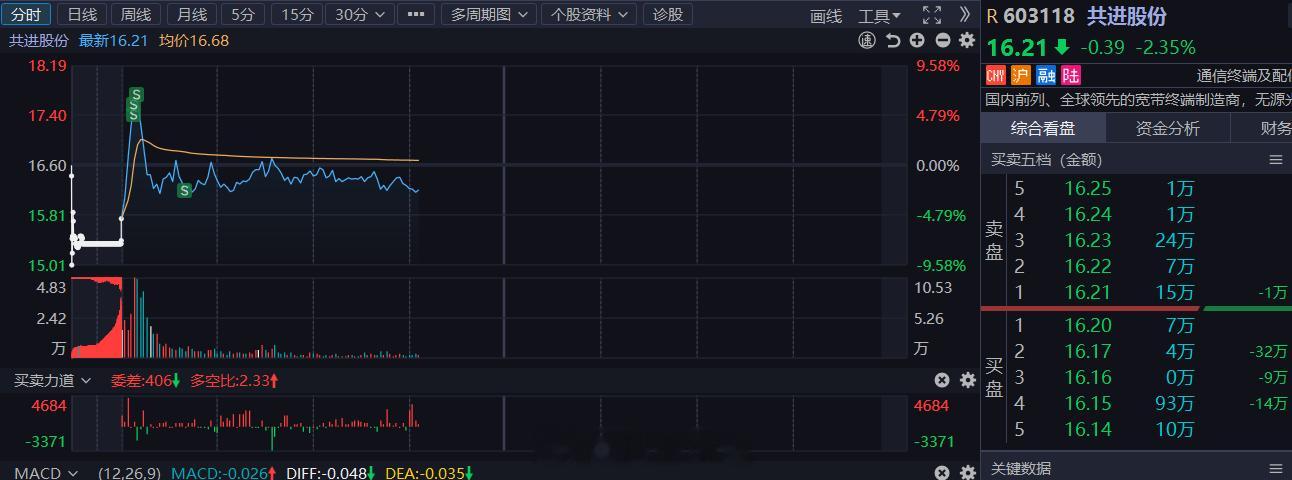
Task: Click buy level 1 price 16.20
Action: (x=1088, y=325)
